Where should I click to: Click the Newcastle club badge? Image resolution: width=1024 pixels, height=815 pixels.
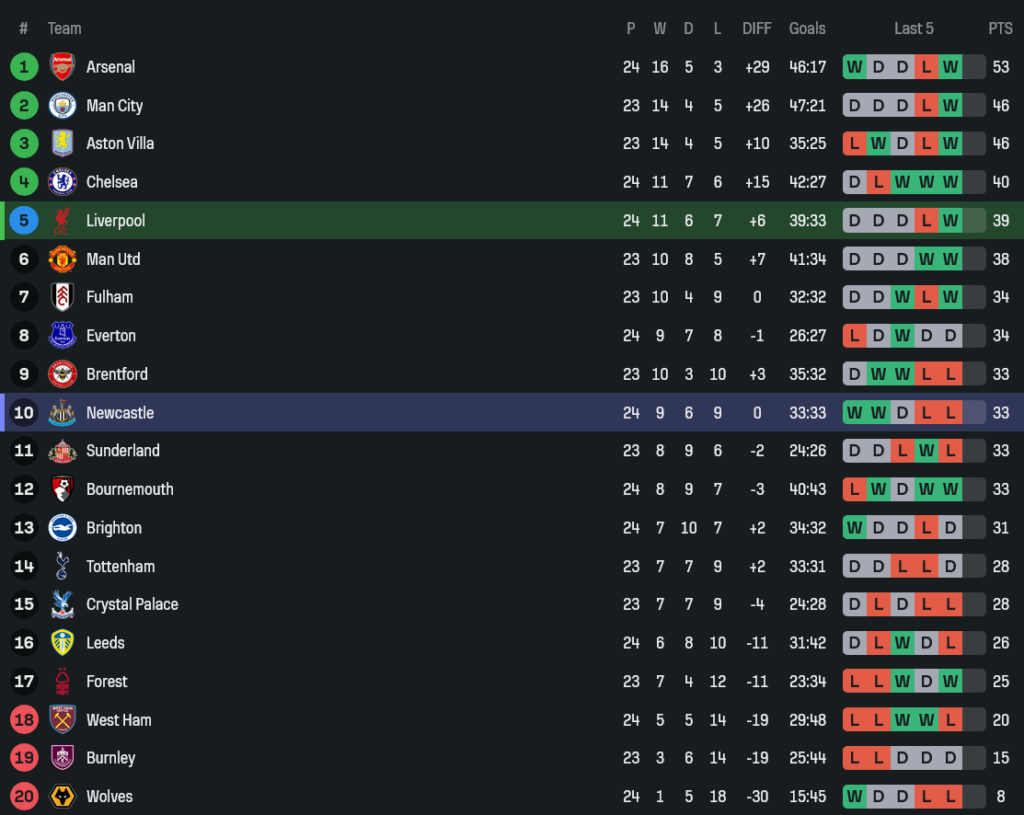click(x=62, y=412)
